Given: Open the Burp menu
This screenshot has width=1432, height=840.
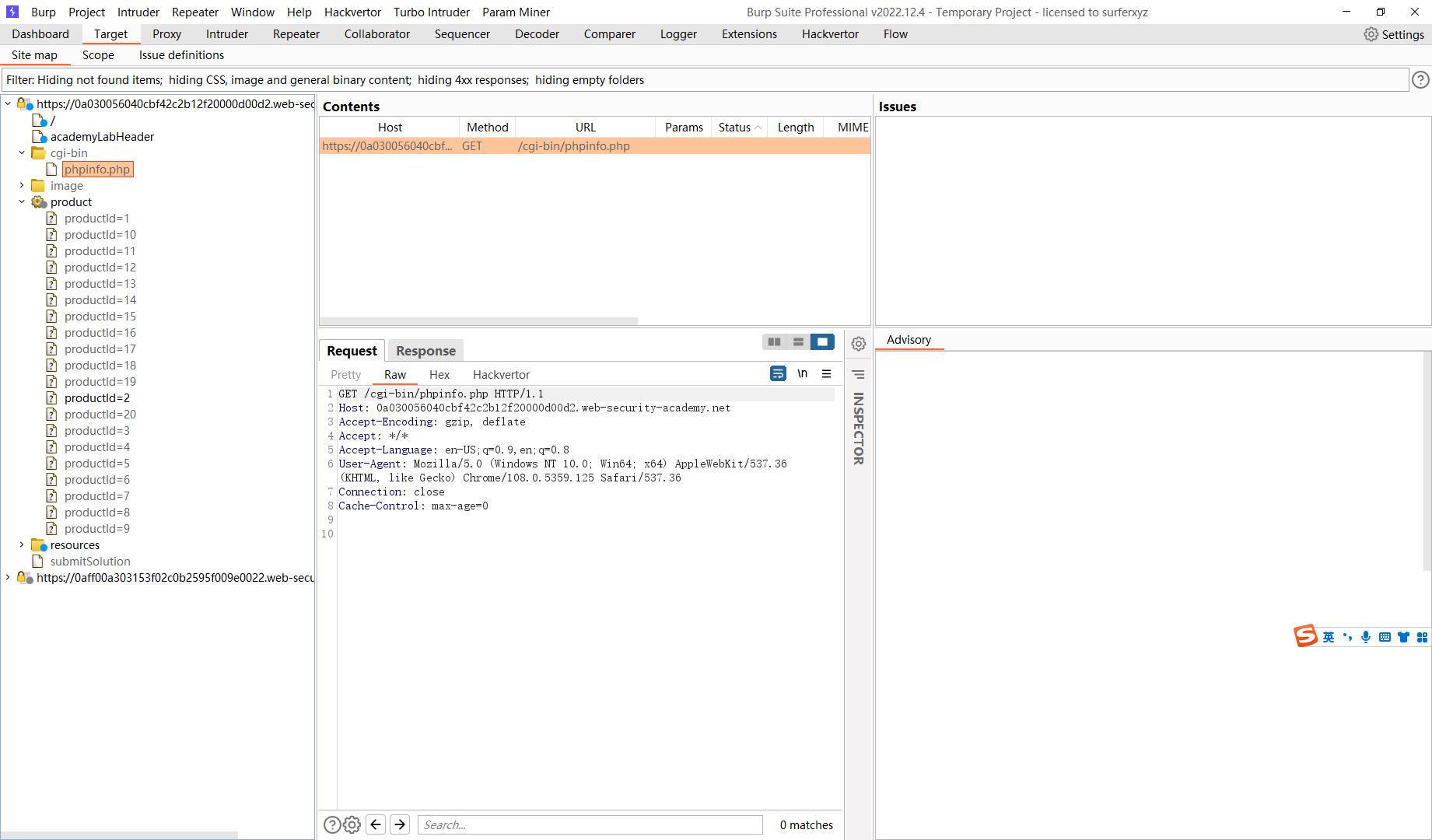Looking at the screenshot, I should tap(44, 12).
